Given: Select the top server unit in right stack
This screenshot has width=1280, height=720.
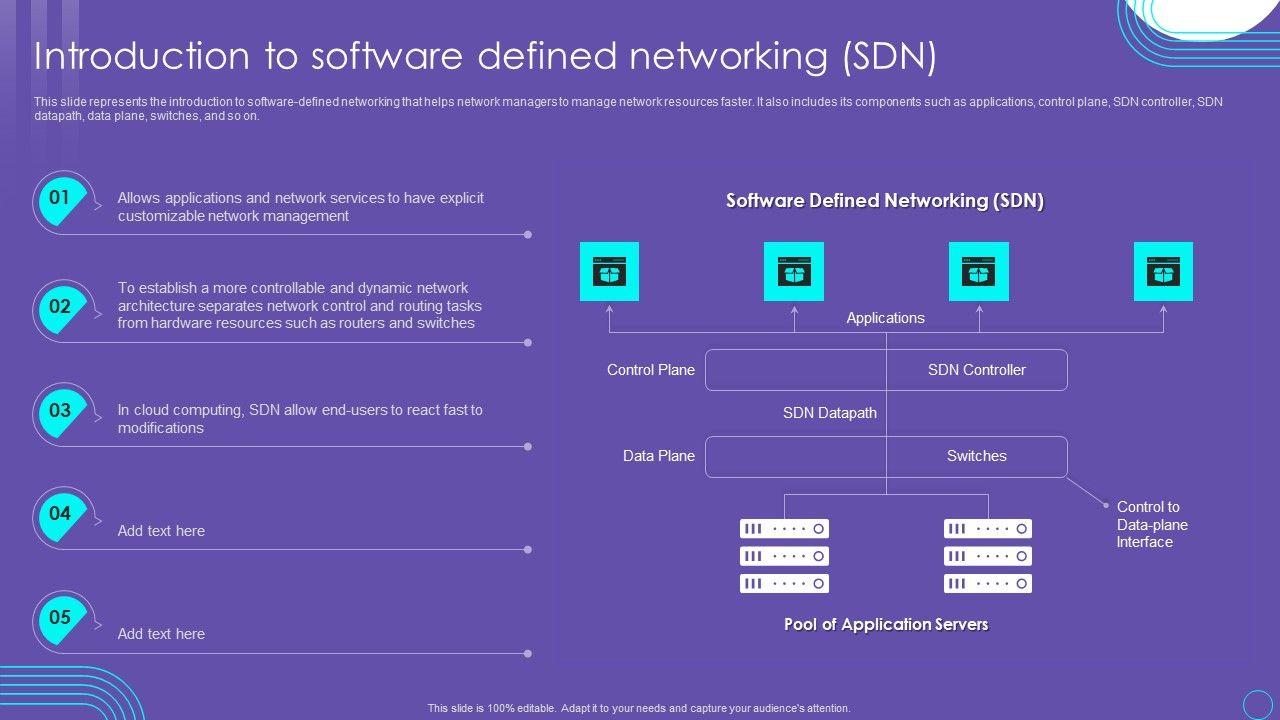Looking at the screenshot, I should point(987,528).
